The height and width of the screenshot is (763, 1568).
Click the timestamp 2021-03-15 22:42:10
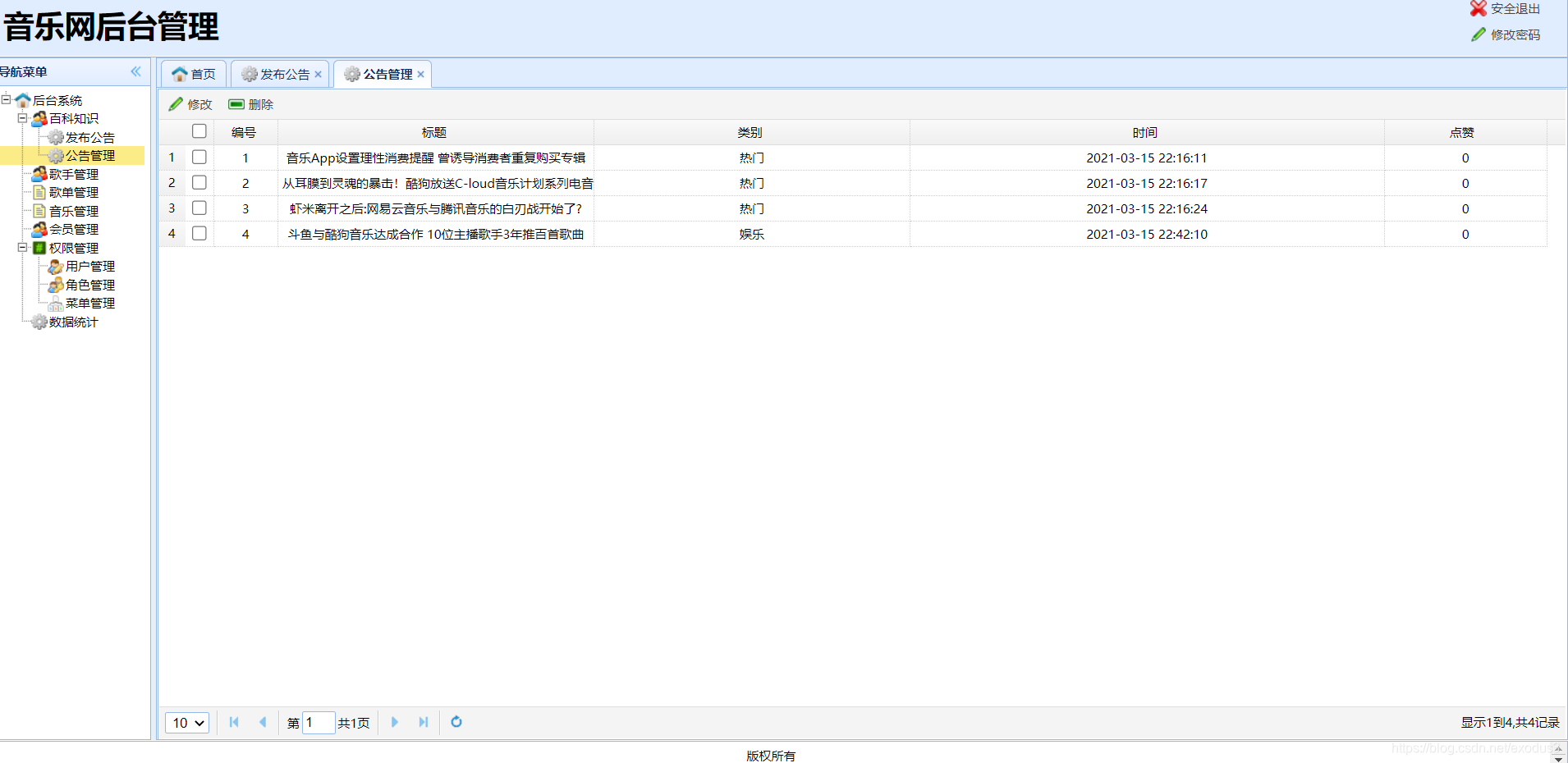tap(1147, 234)
